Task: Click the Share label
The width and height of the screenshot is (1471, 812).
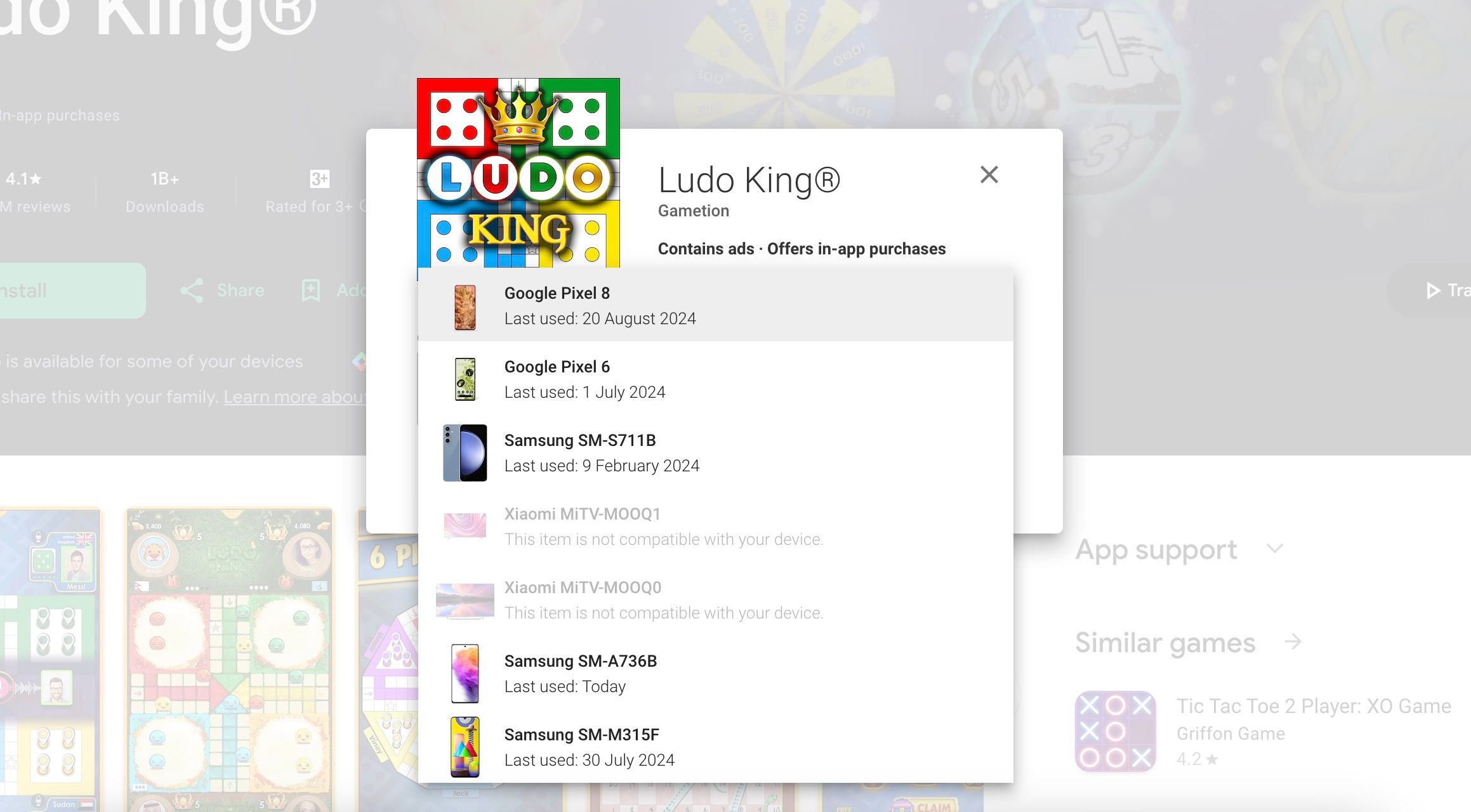Action: coord(241,291)
